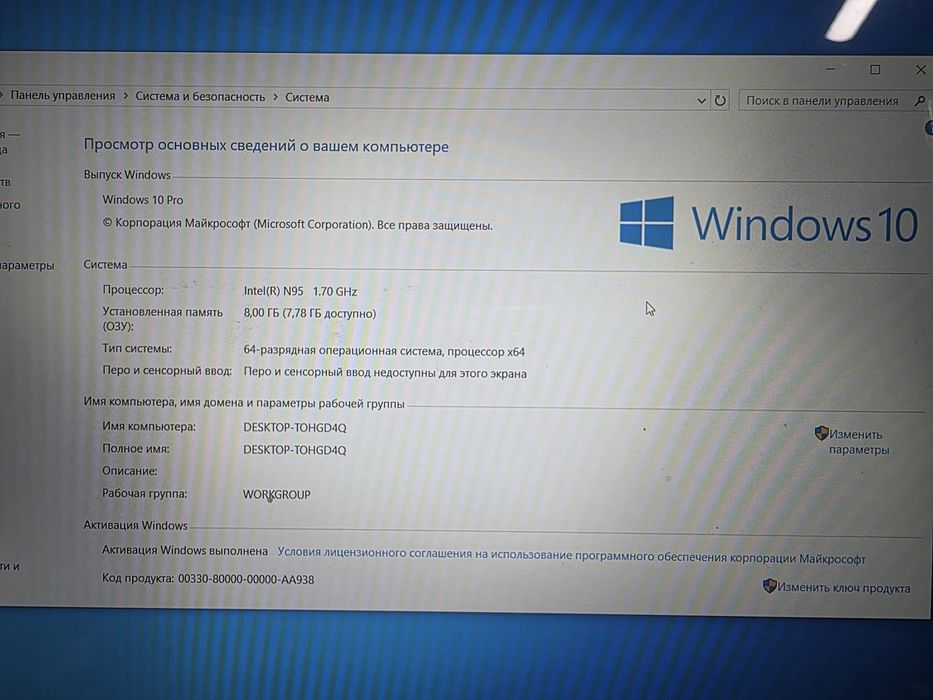Maximize the Система window

(875, 70)
